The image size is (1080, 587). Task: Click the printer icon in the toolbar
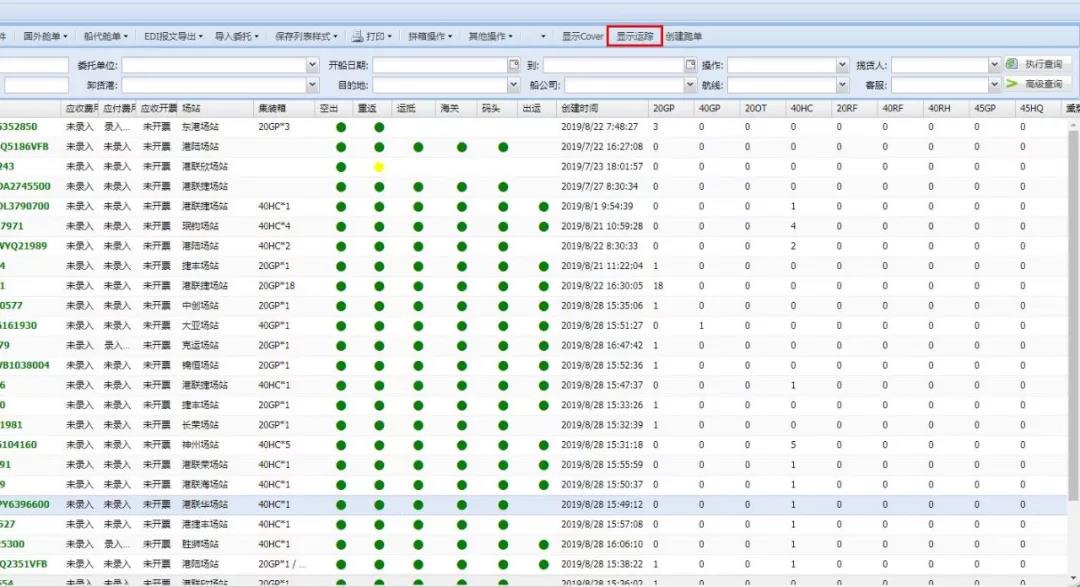click(x=356, y=36)
